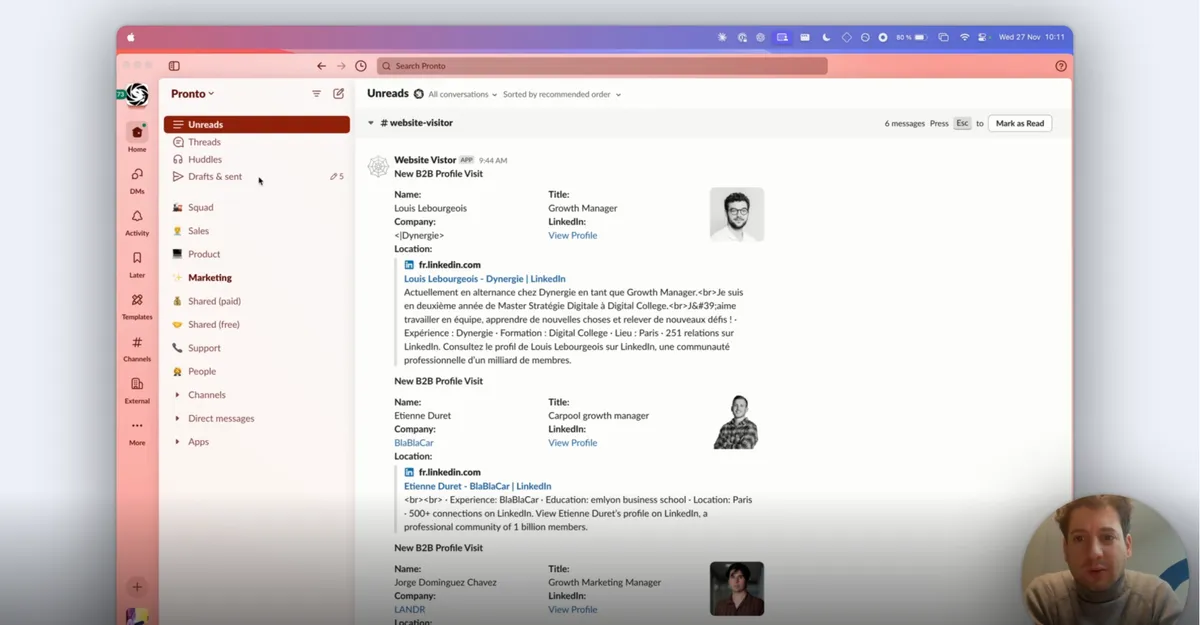This screenshot has width=1200, height=625.
Task: Open help question mark icon
Action: click(x=1061, y=66)
